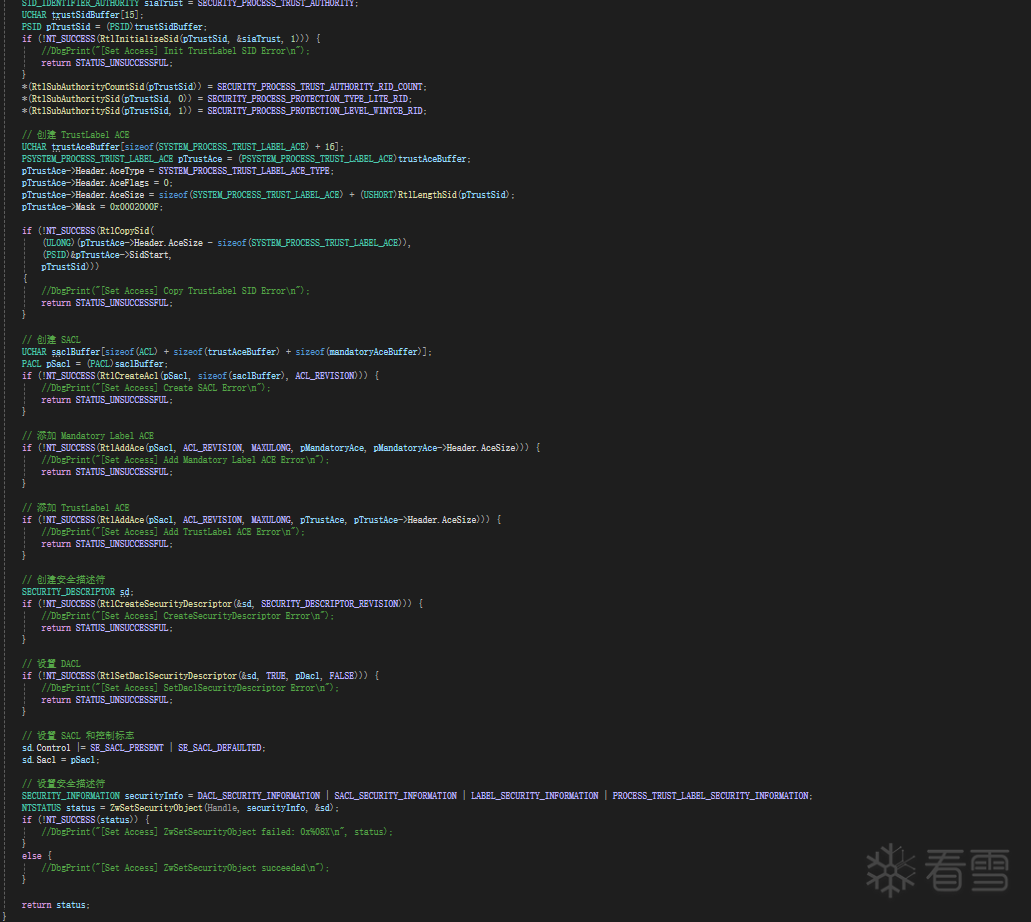
Task: Click the '// 设置 DACL' comment
Action: click(51, 664)
